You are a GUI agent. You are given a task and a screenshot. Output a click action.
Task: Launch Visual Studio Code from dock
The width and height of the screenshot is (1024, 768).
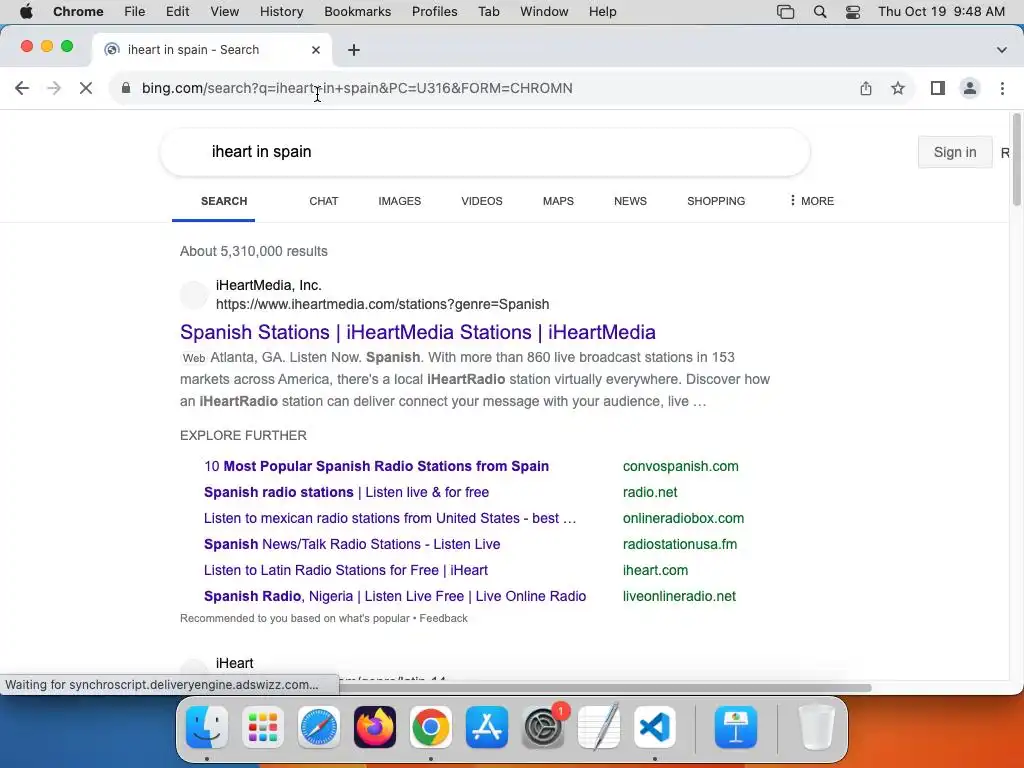tap(654, 727)
